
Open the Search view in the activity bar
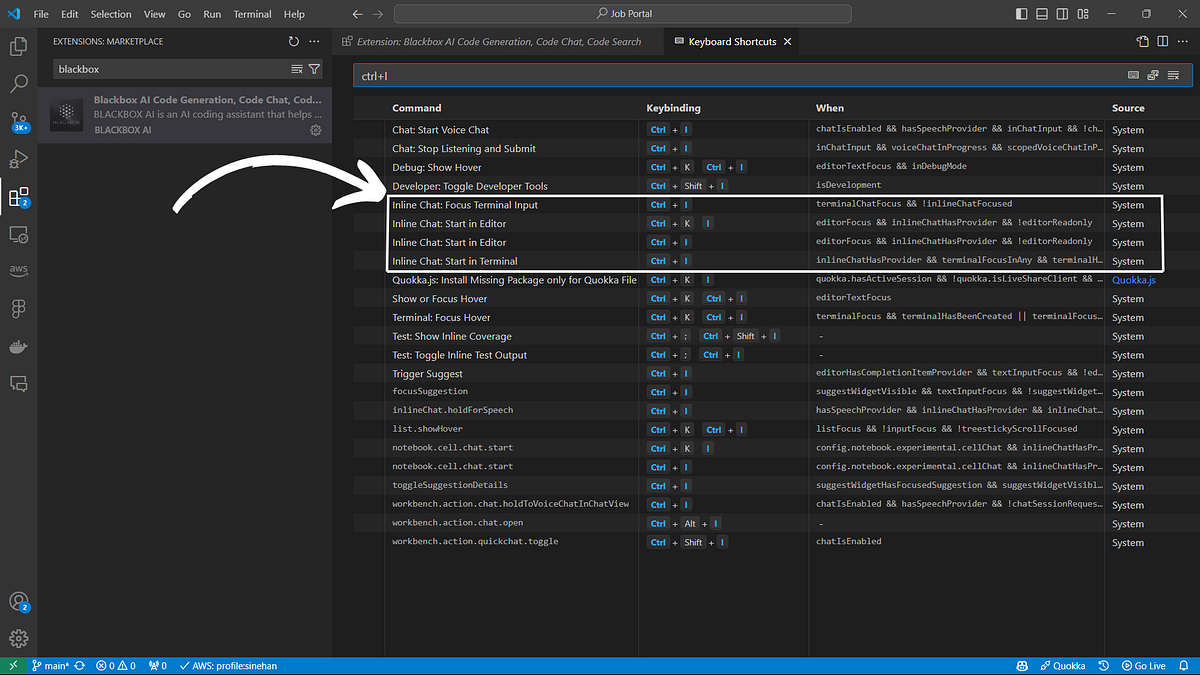click(x=18, y=84)
